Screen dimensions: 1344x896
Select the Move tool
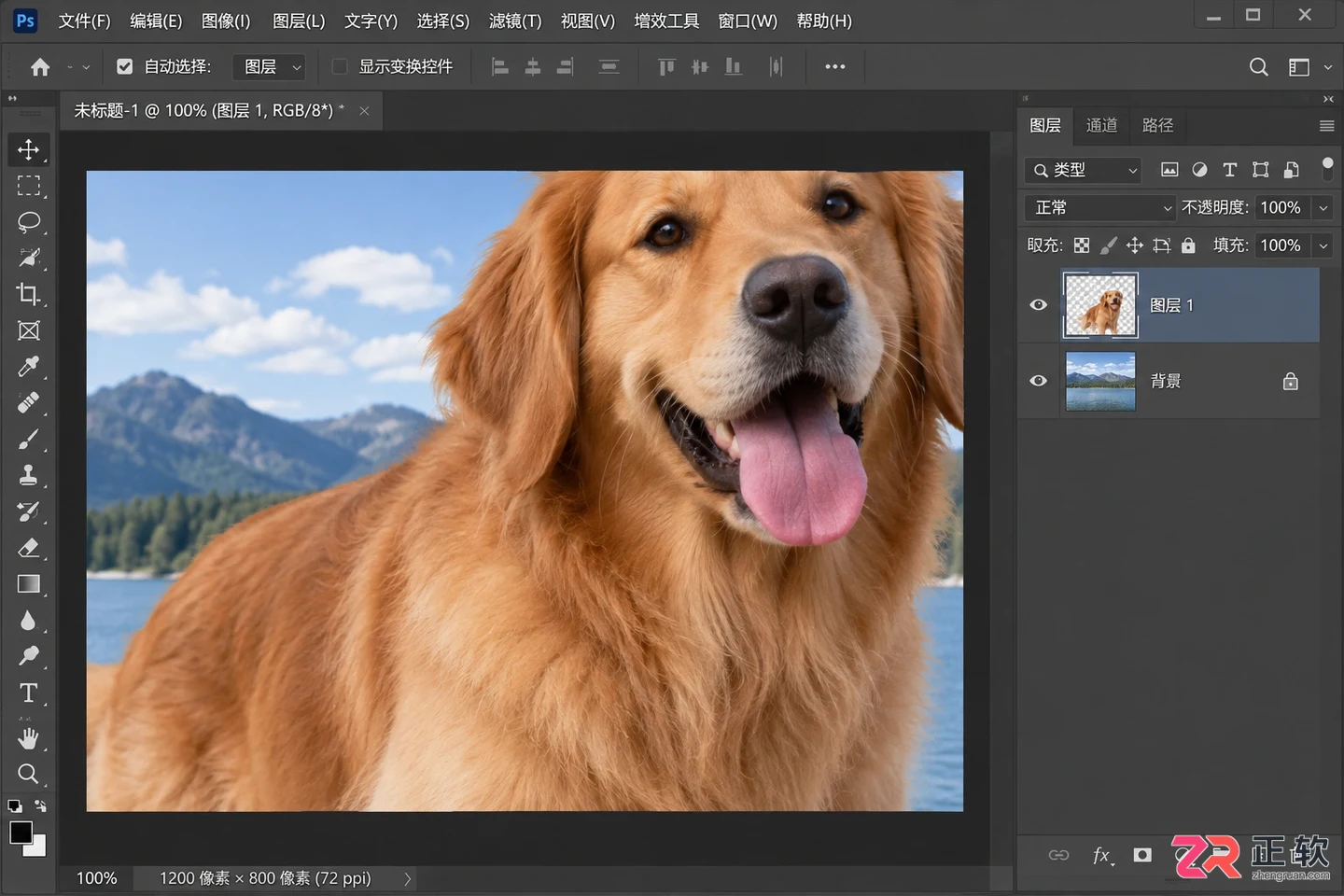pos(28,149)
